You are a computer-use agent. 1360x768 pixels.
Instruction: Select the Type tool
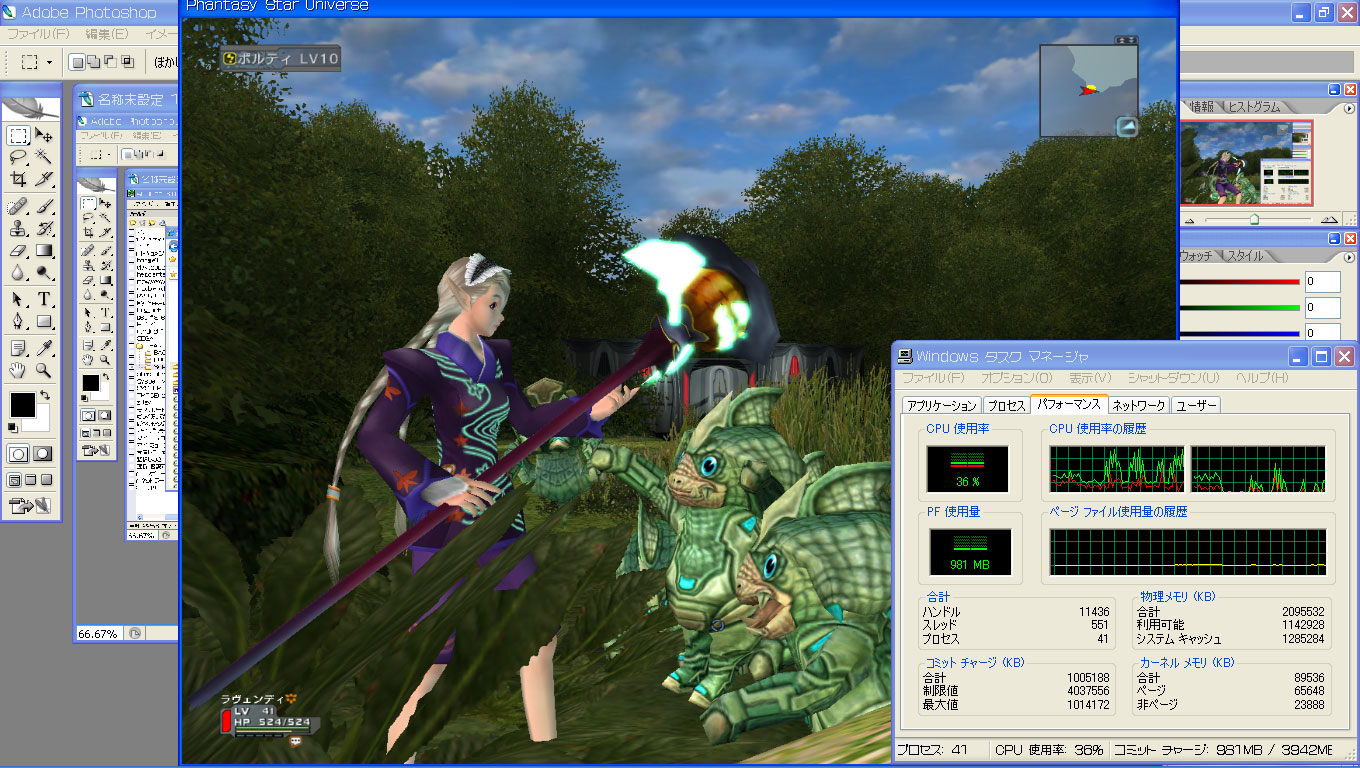44,299
